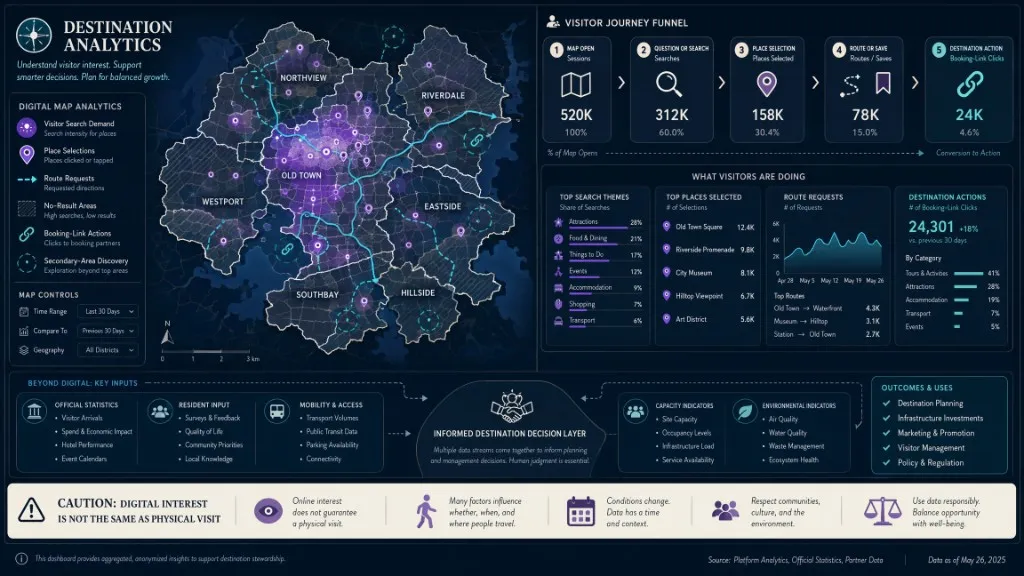Click the warning triangle caution icon

point(31,510)
